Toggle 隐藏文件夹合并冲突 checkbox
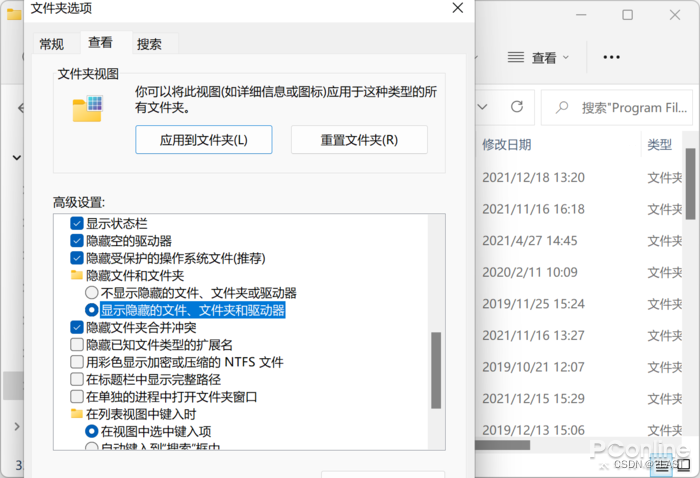 click(77, 327)
